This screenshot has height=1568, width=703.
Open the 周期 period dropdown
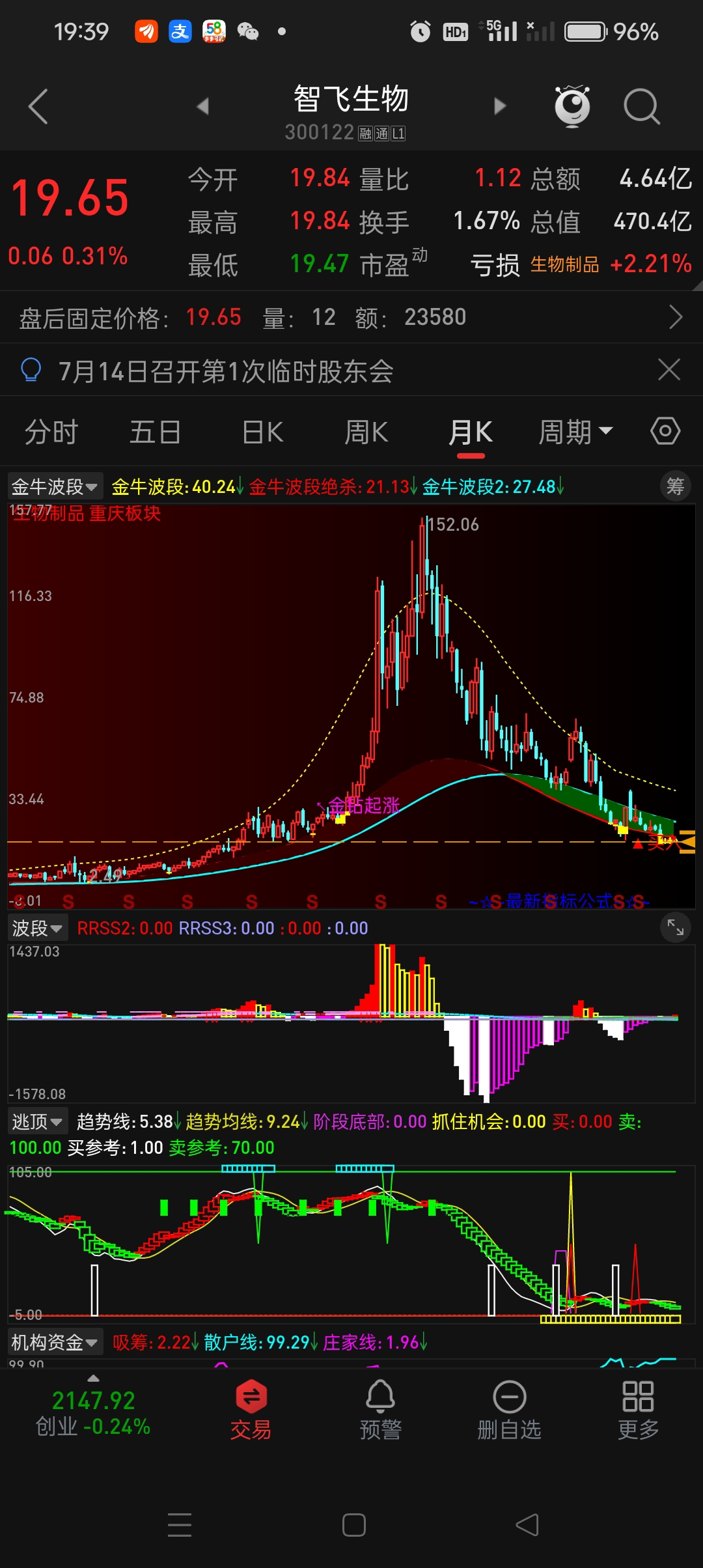click(575, 432)
